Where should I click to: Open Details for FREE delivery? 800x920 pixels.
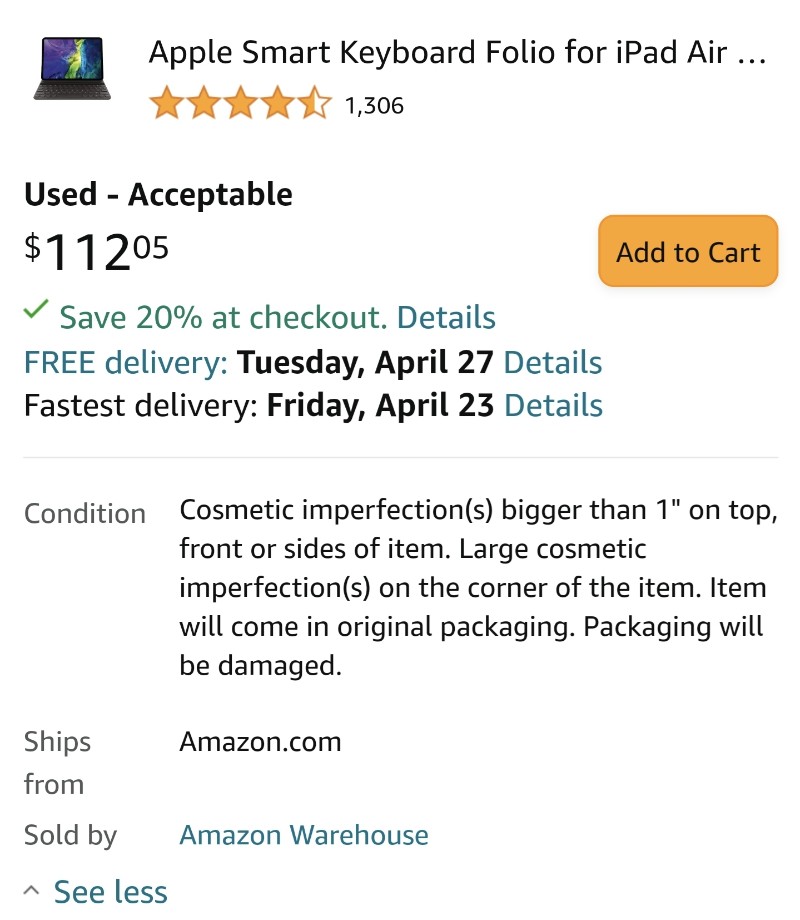click(552, 362)
